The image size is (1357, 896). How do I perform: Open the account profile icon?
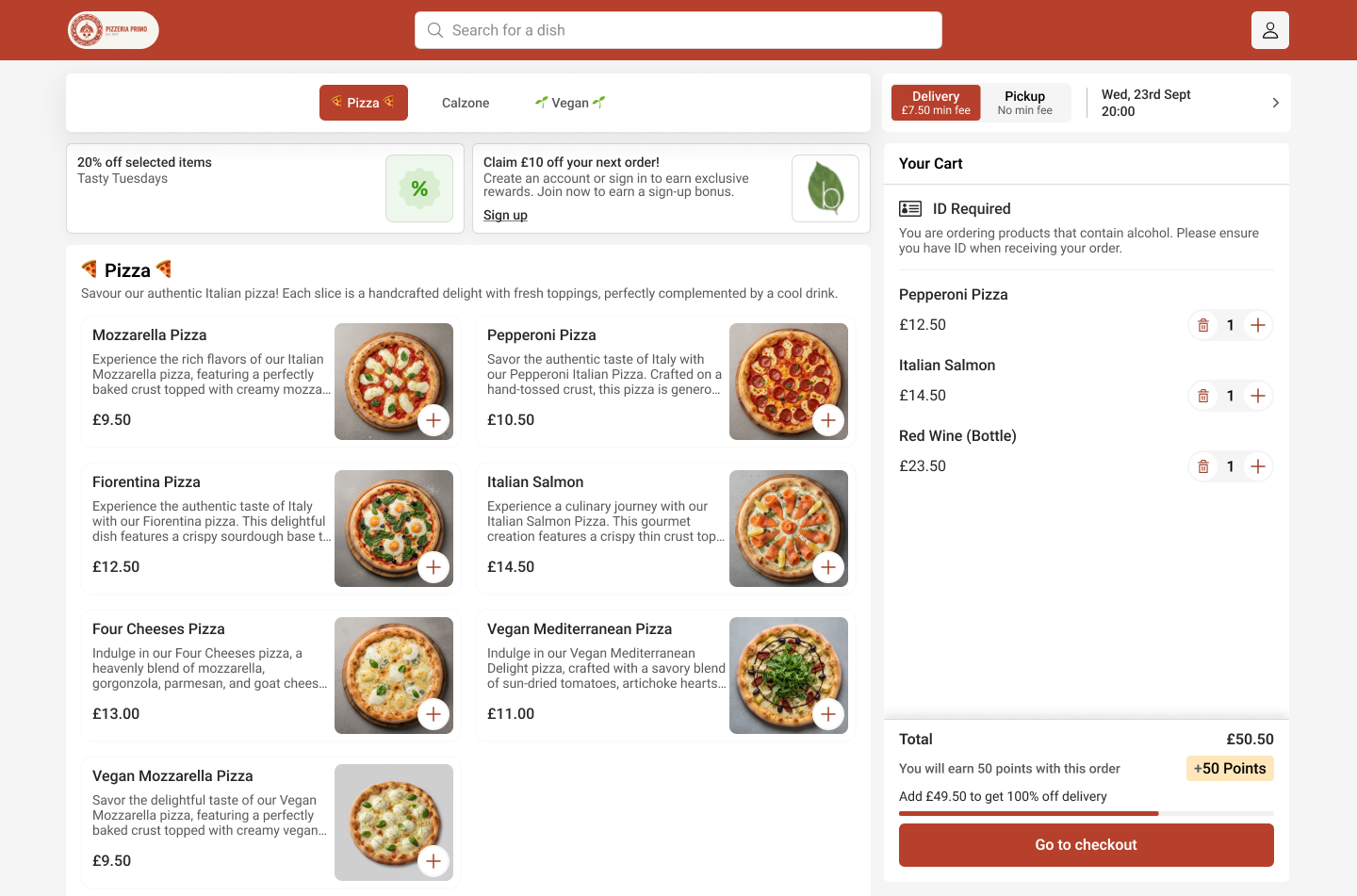(x=1269, y=30)
